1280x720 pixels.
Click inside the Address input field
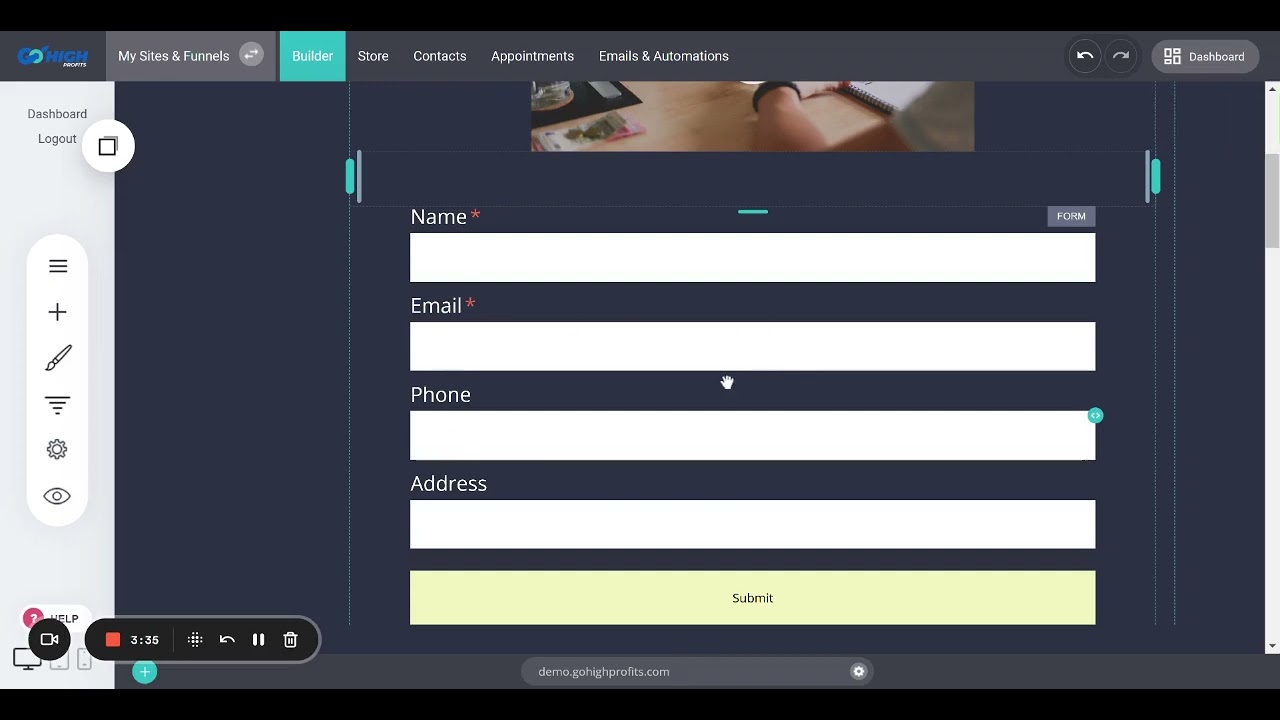[x=752, y=524]
